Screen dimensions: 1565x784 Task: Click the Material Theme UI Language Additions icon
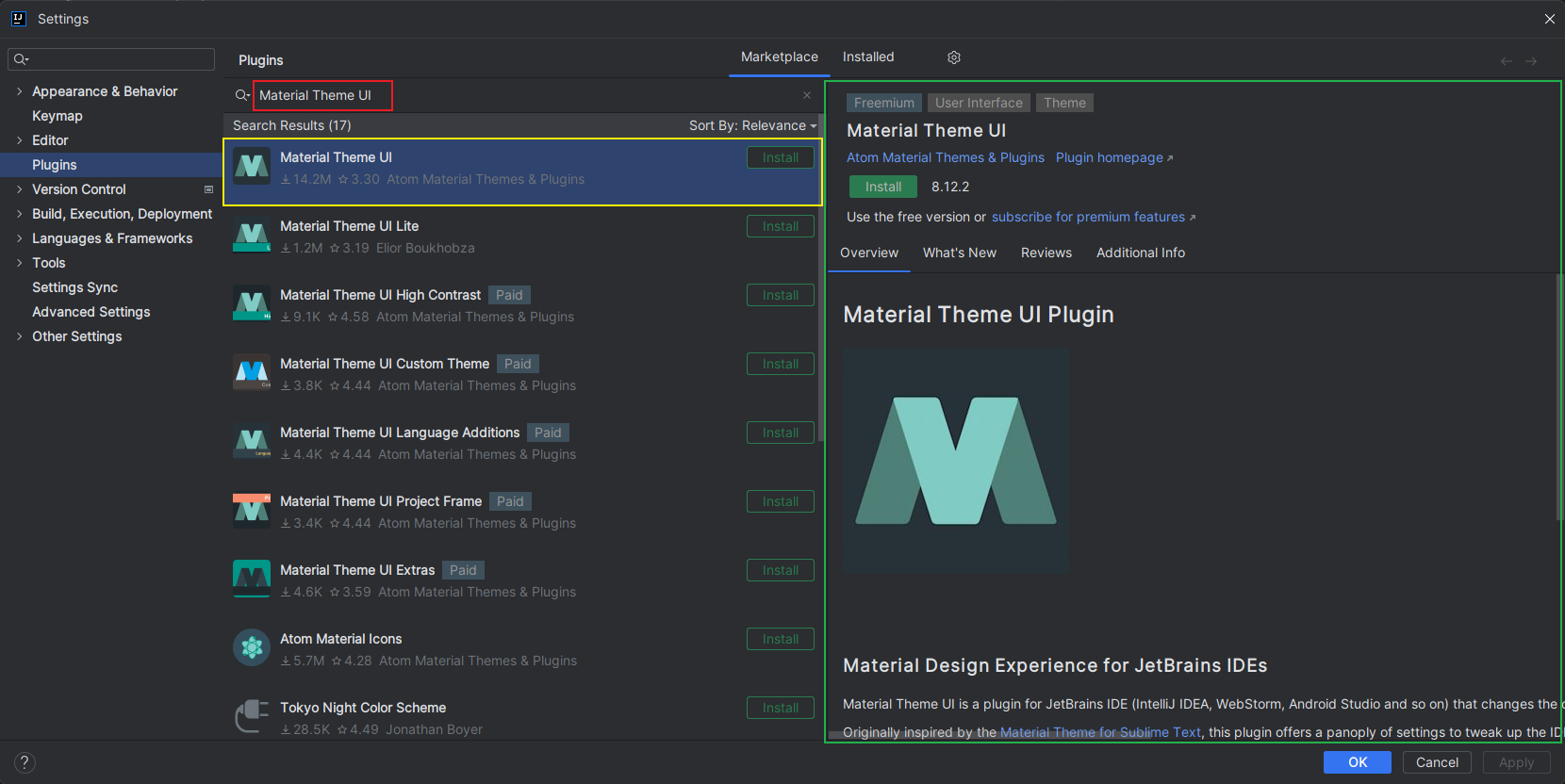252,442
